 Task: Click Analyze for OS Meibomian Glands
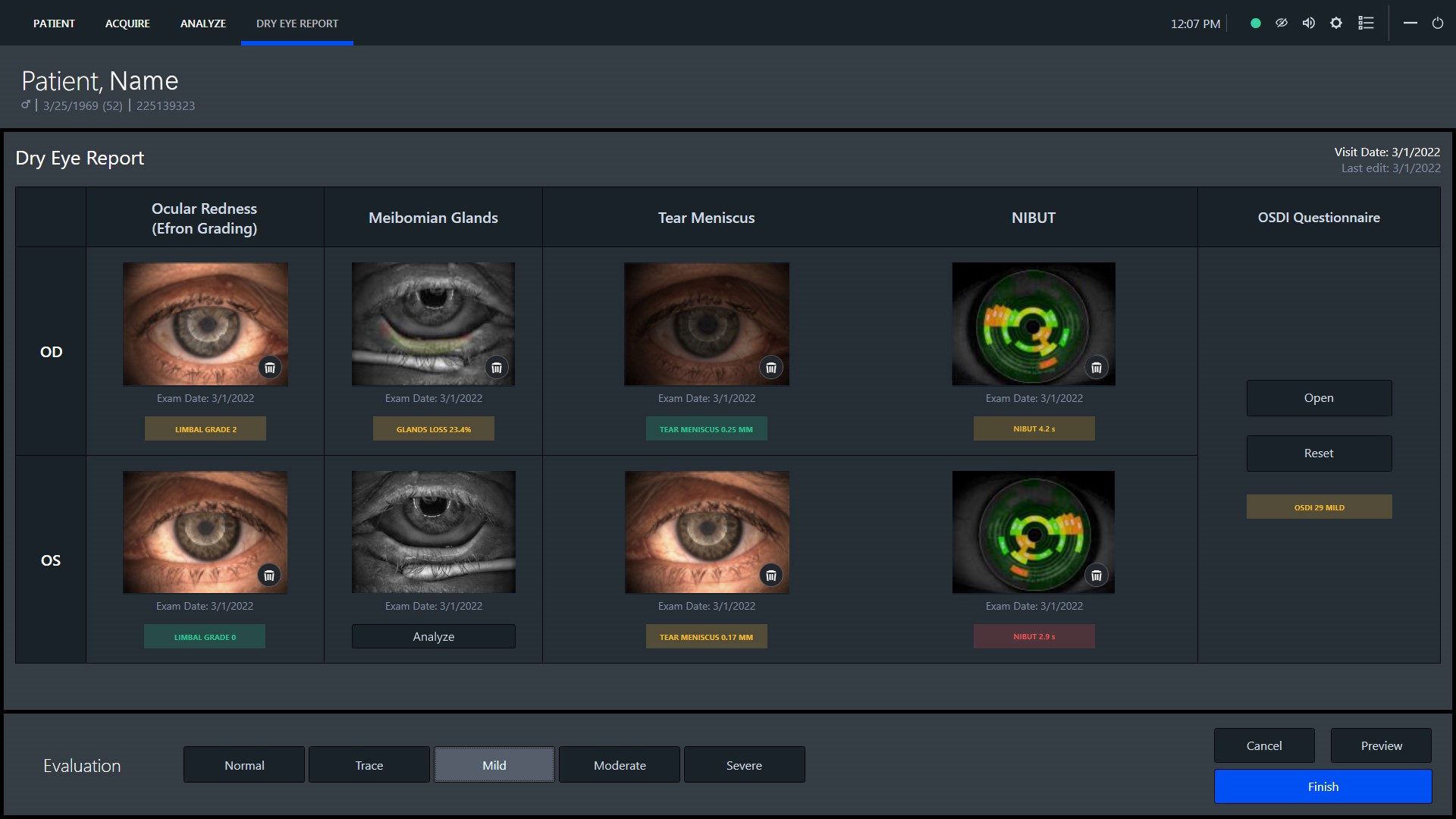tap(433, 636)
